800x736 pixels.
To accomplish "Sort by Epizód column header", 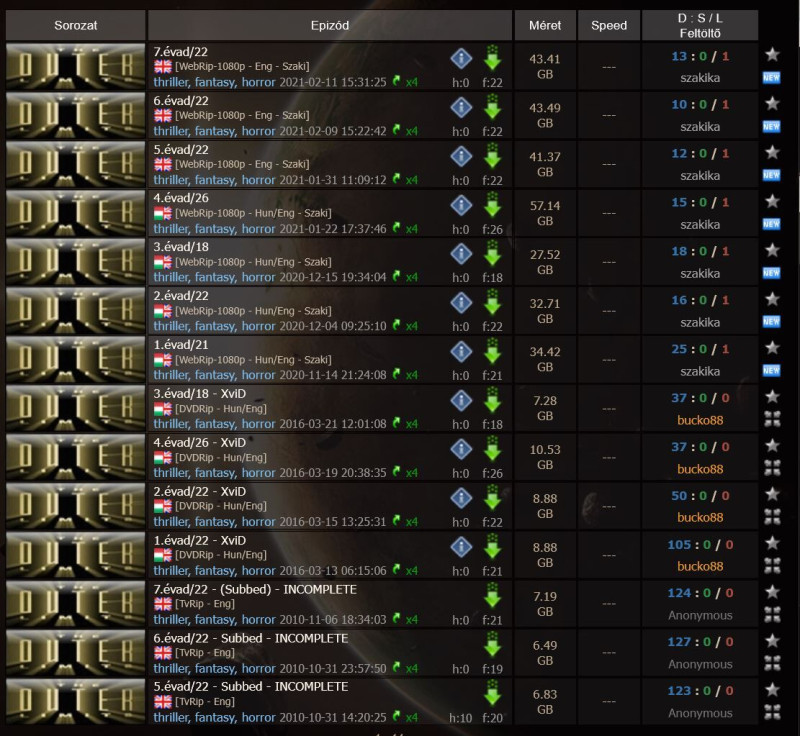I will (330, 26).
